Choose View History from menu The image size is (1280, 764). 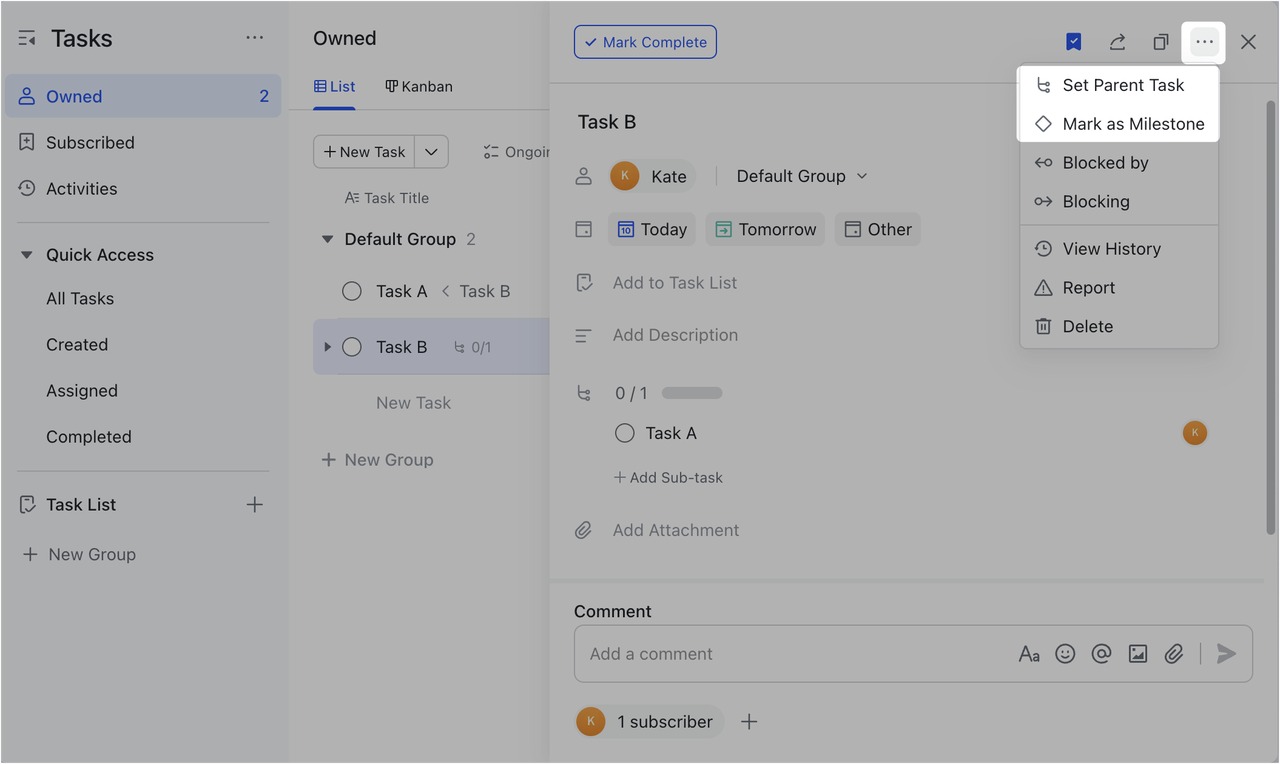click(x=1119, y=249)
